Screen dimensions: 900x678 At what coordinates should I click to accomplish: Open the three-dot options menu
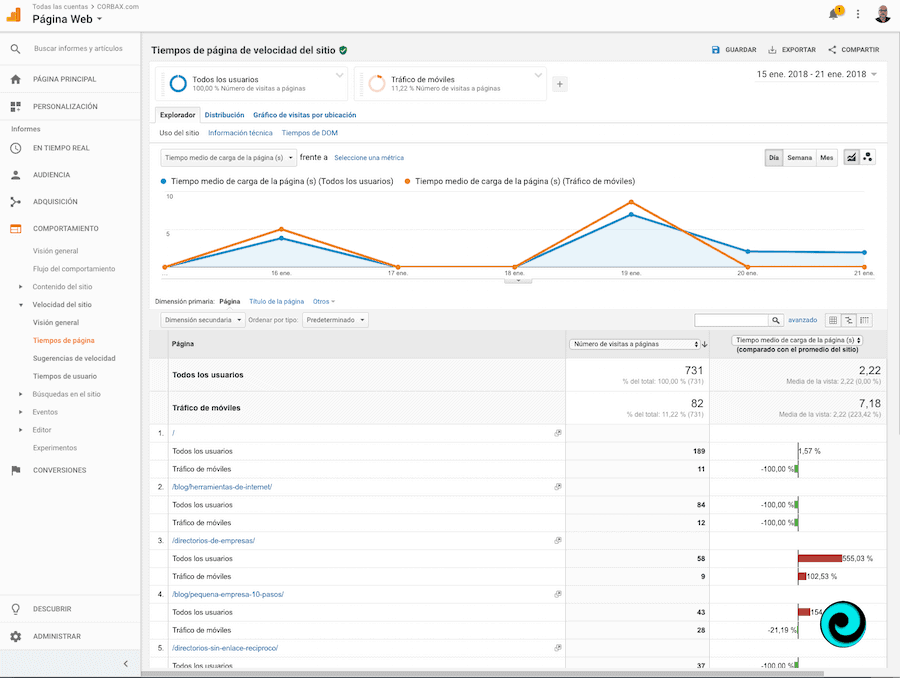pos(858,14)
